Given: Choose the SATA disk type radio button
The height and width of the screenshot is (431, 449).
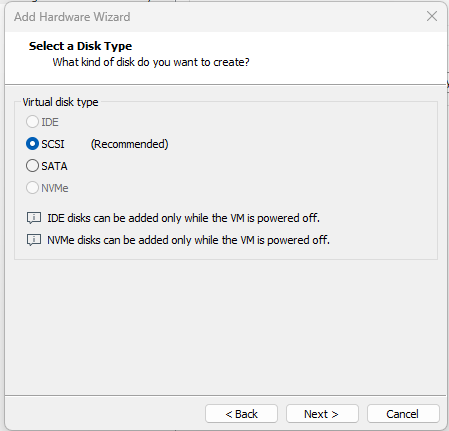Looking at the screenshot, I should pyautogui.click(x=32, y=166).
